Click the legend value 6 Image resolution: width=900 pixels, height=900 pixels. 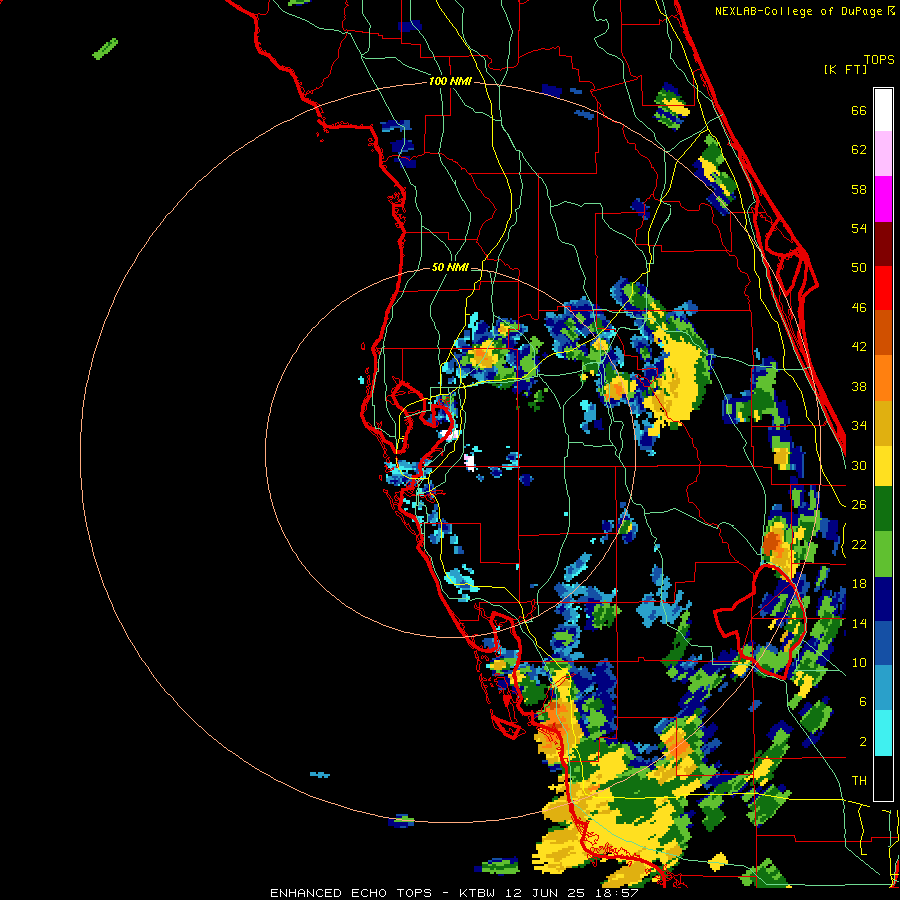tap(863, 702)
